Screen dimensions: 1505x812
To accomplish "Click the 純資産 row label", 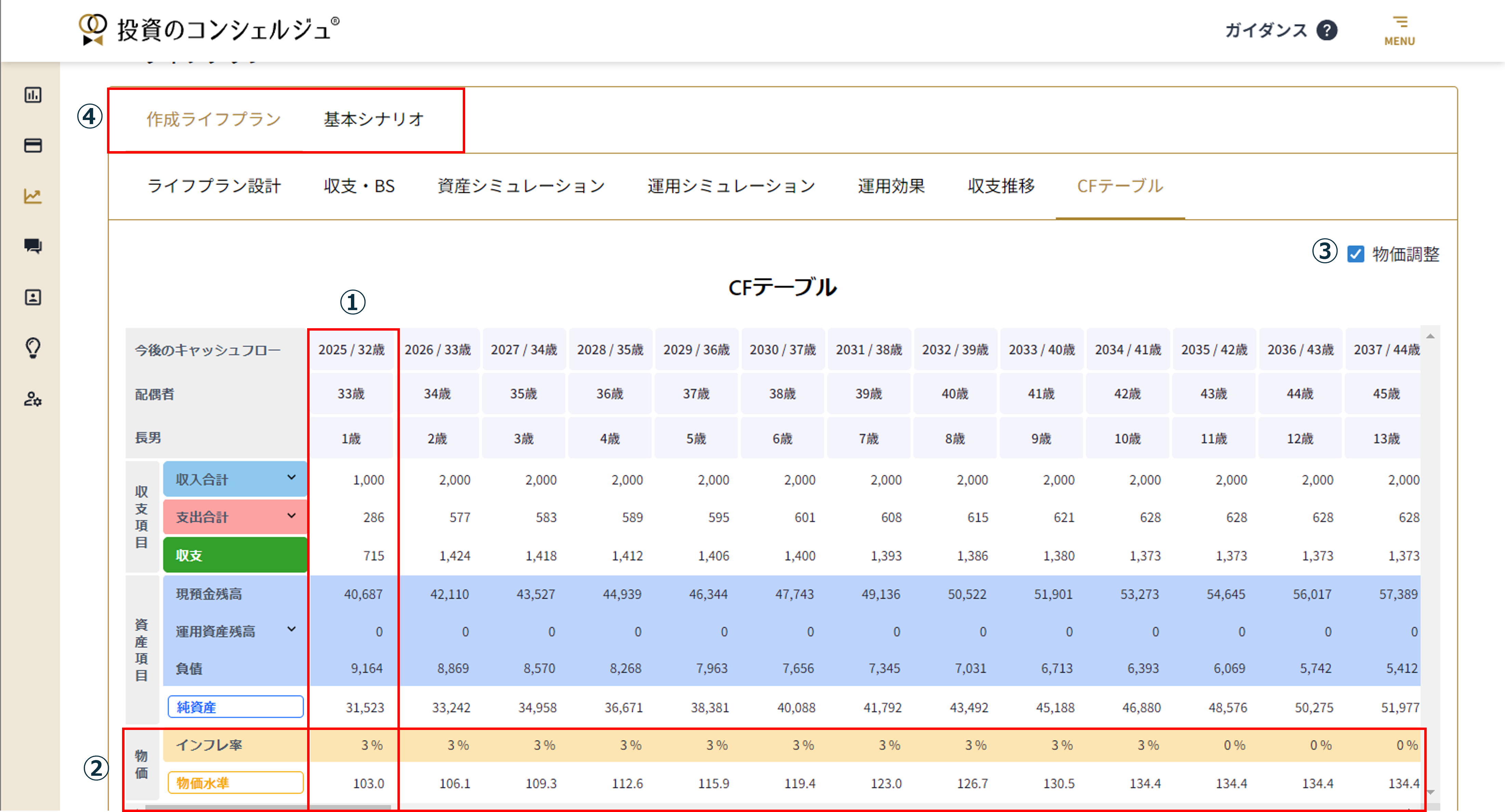I will pos(235,707).
